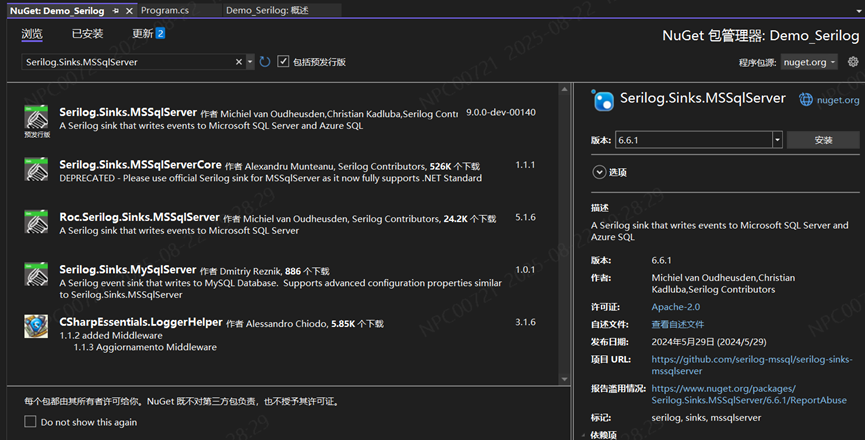
Task: Open the Apache-2.0 license link
Action: (675, 307)
